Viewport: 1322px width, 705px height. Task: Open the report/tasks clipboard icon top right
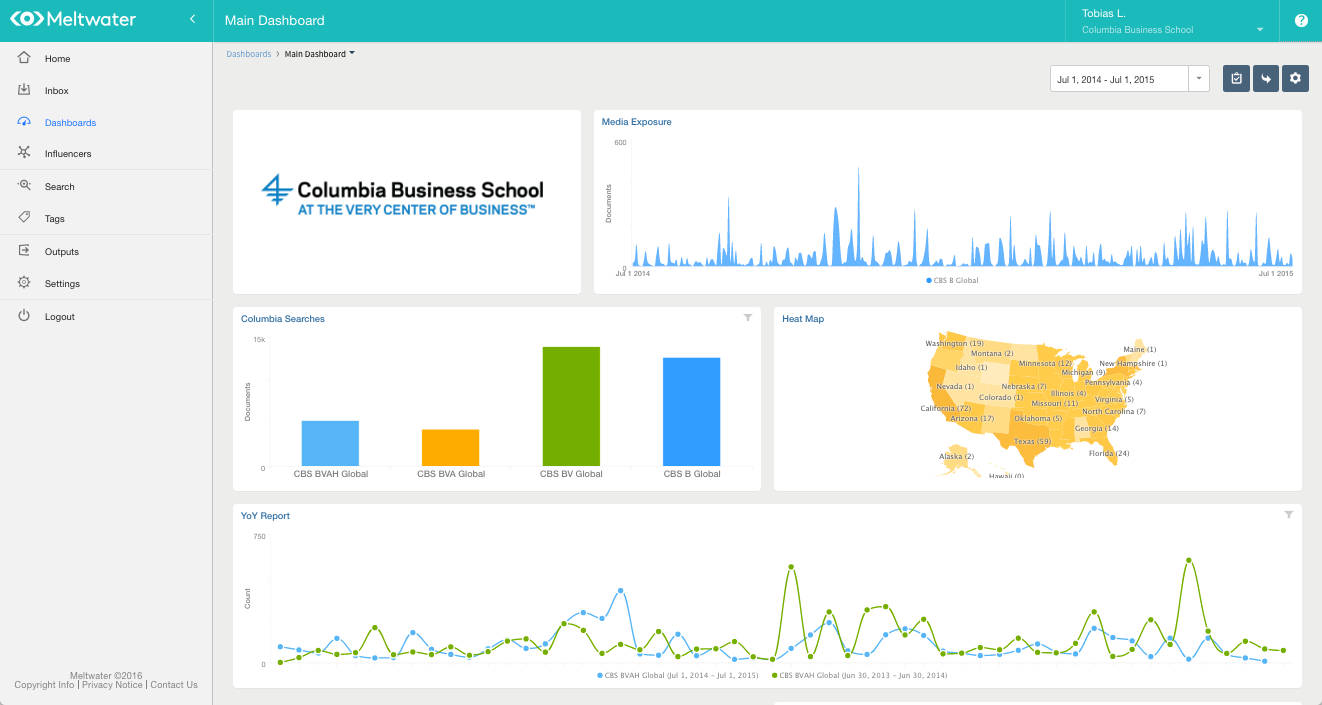pos(1236,78)
